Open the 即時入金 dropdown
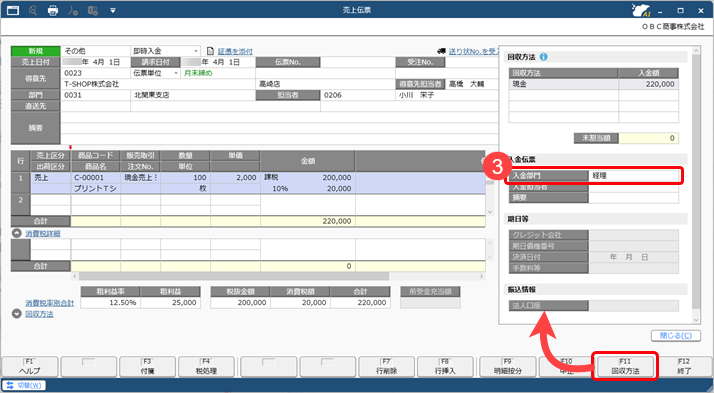The image size is (714, 393). tap(196, 51)
